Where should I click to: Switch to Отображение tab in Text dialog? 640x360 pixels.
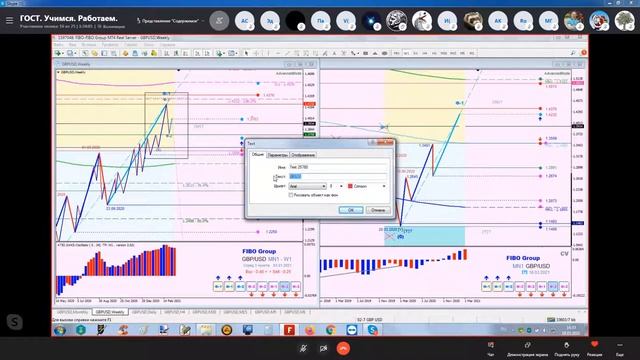[303, 155]
